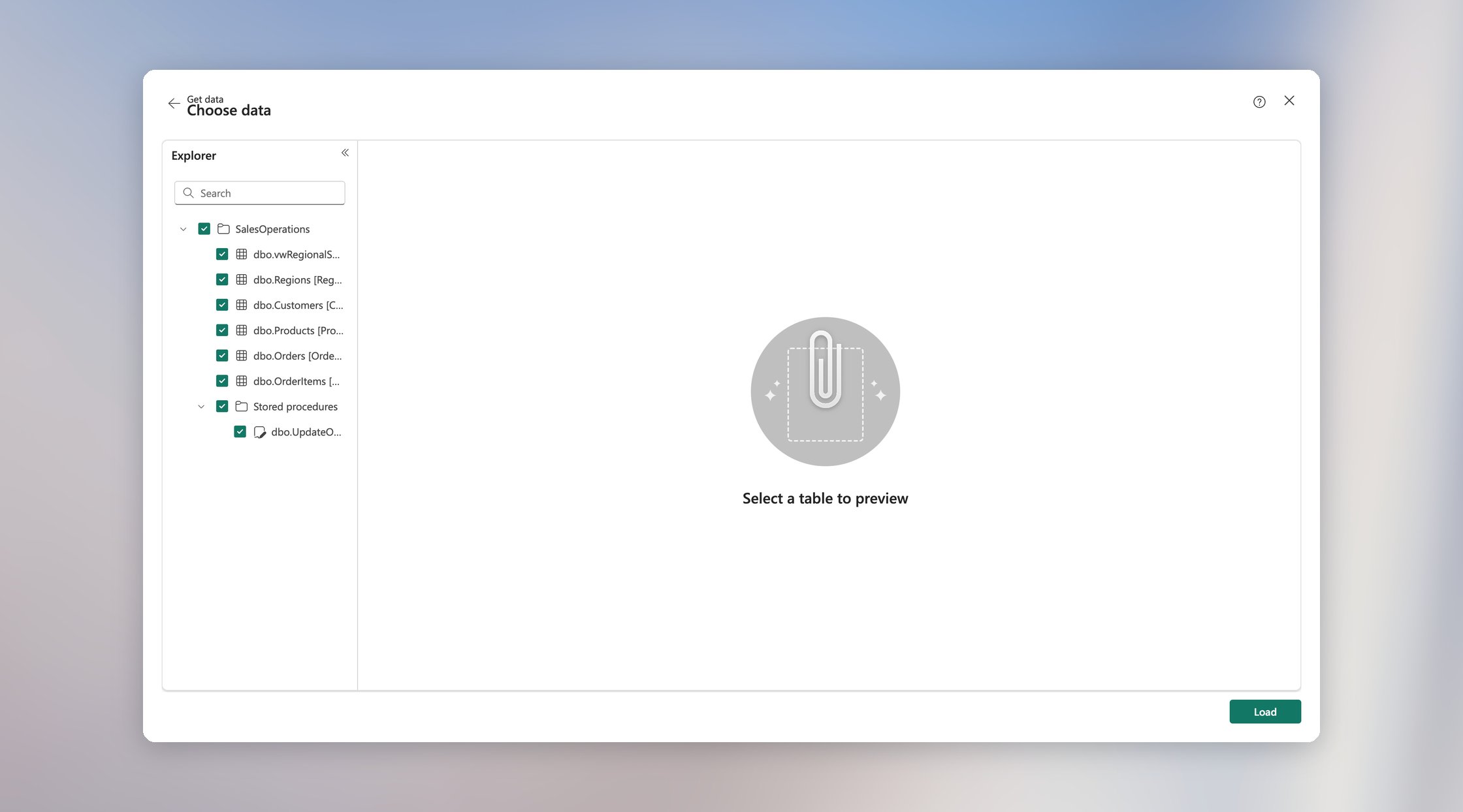Preview the dbo.Regions table
This screenshot has width=1463, height=812.
(x=298, y=280)
